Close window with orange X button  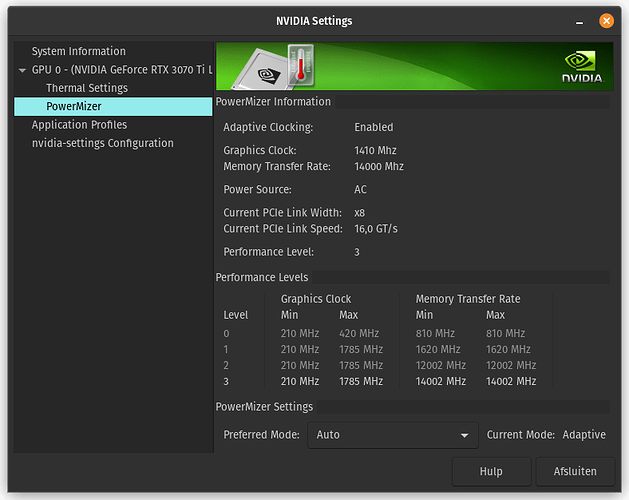[606, 21]
